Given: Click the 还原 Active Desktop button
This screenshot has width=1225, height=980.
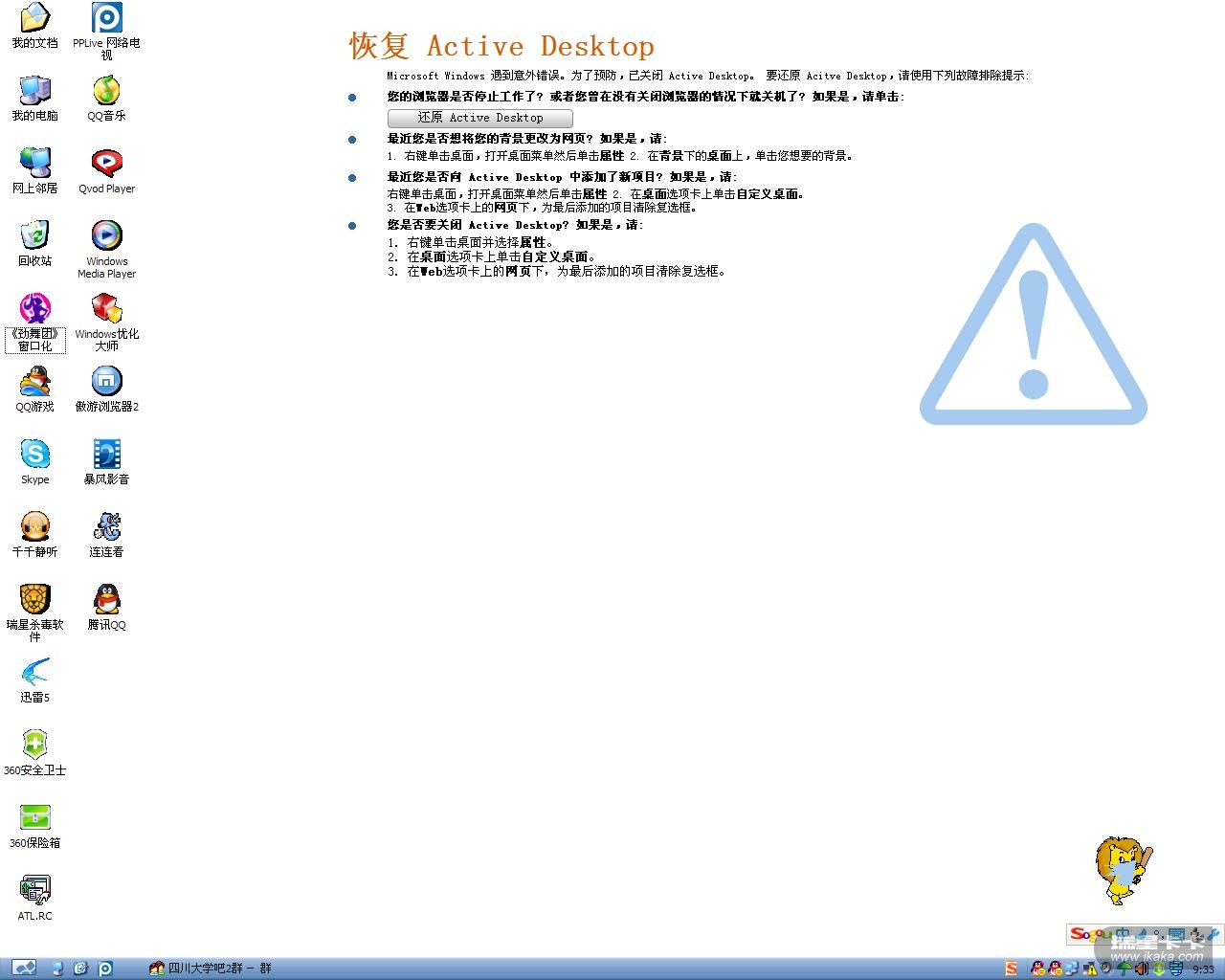Looking at the screenshot, I should [480, 118].
